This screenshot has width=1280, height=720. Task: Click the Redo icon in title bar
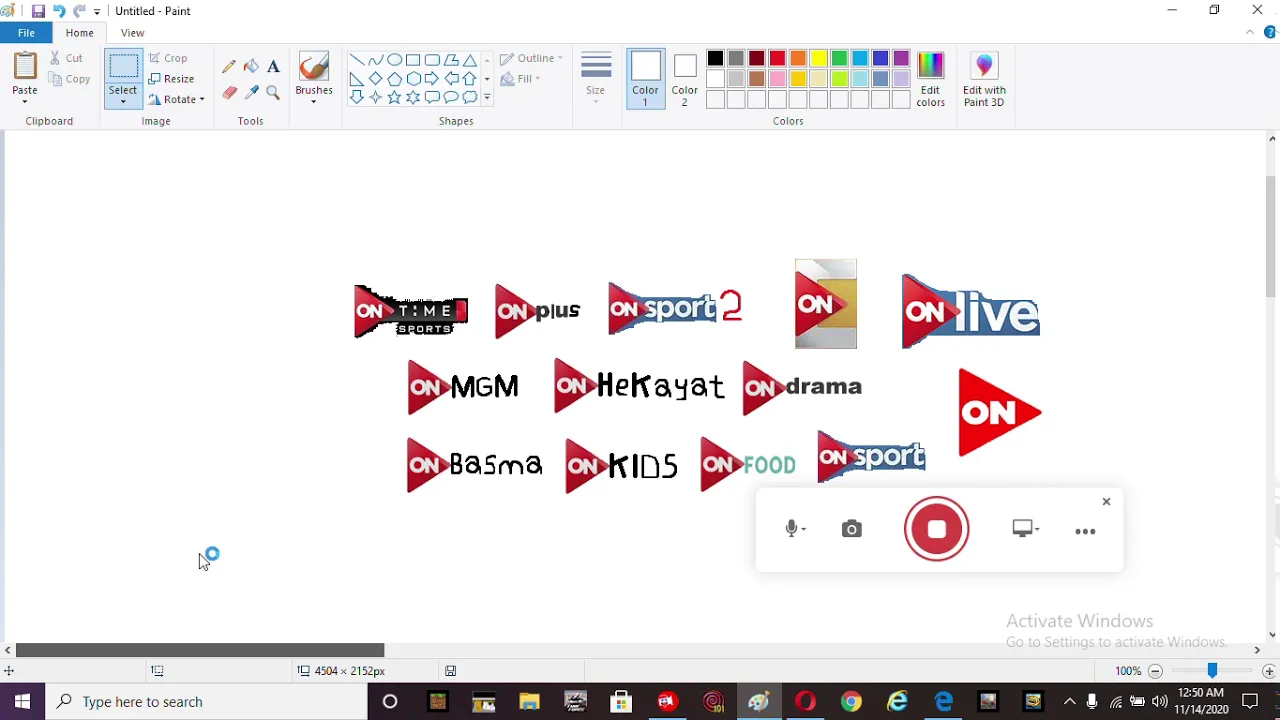coord(79,11)
